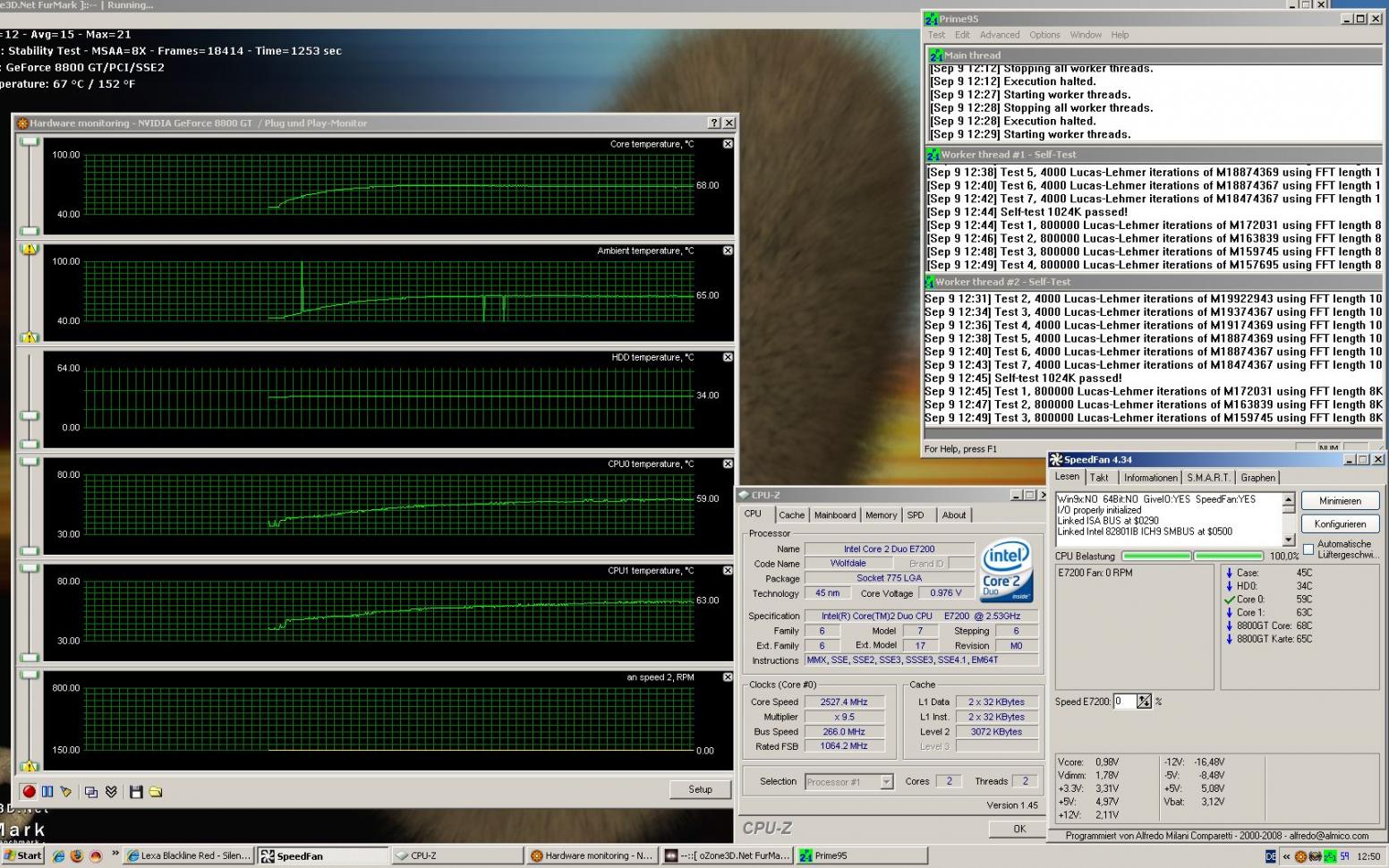Switch to S.M.A.R.T. tab in SpeedFan
Screen dimensions: 1389x868
1208,478
